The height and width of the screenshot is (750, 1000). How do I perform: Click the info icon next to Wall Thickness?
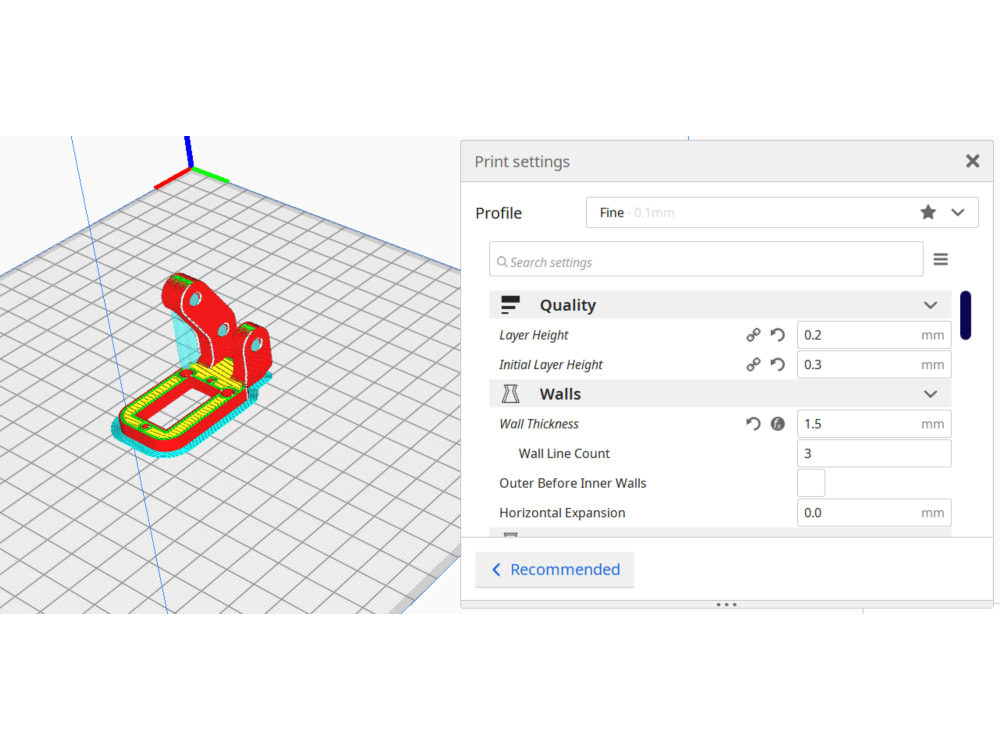(777, 423)
